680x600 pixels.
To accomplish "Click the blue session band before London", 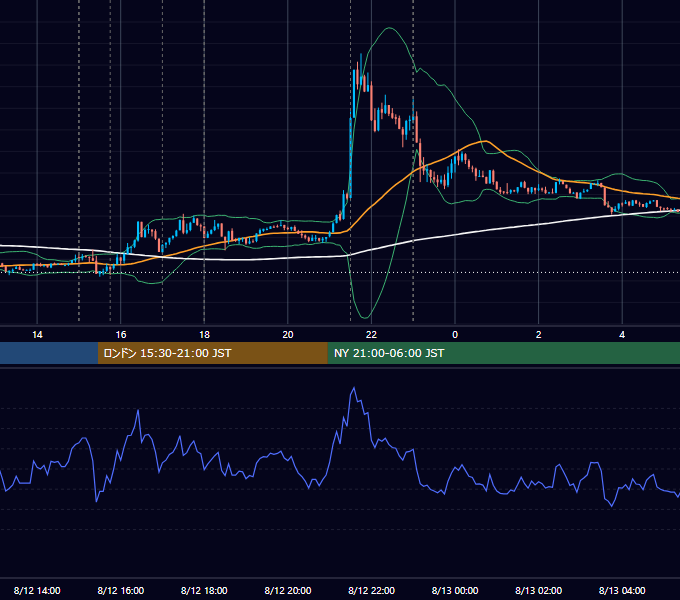I will click(49, 353).
